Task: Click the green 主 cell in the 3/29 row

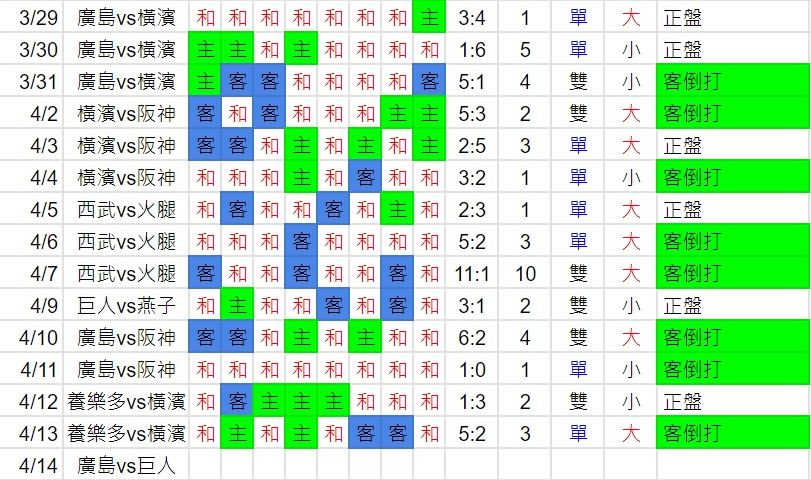Action: click(x=429, y=18)
